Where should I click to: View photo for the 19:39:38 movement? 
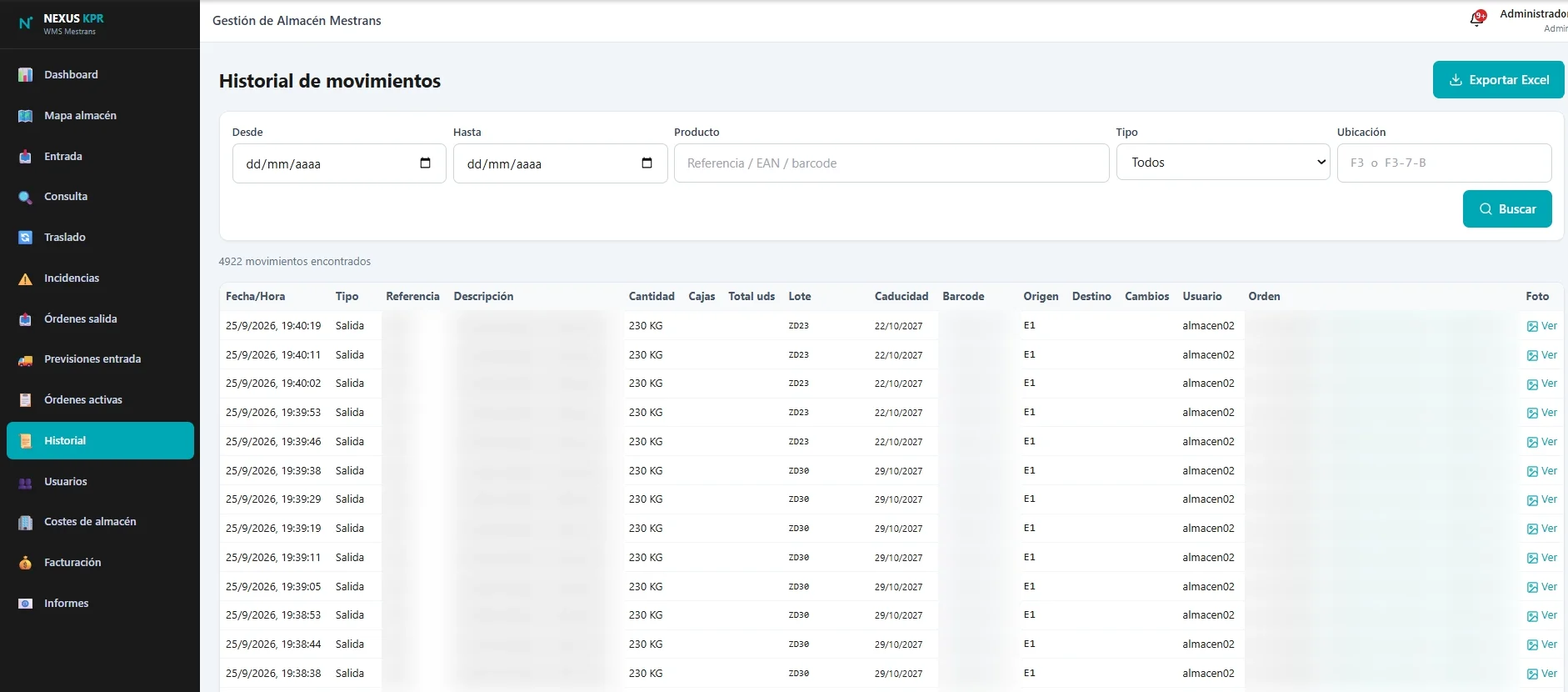1541,471
